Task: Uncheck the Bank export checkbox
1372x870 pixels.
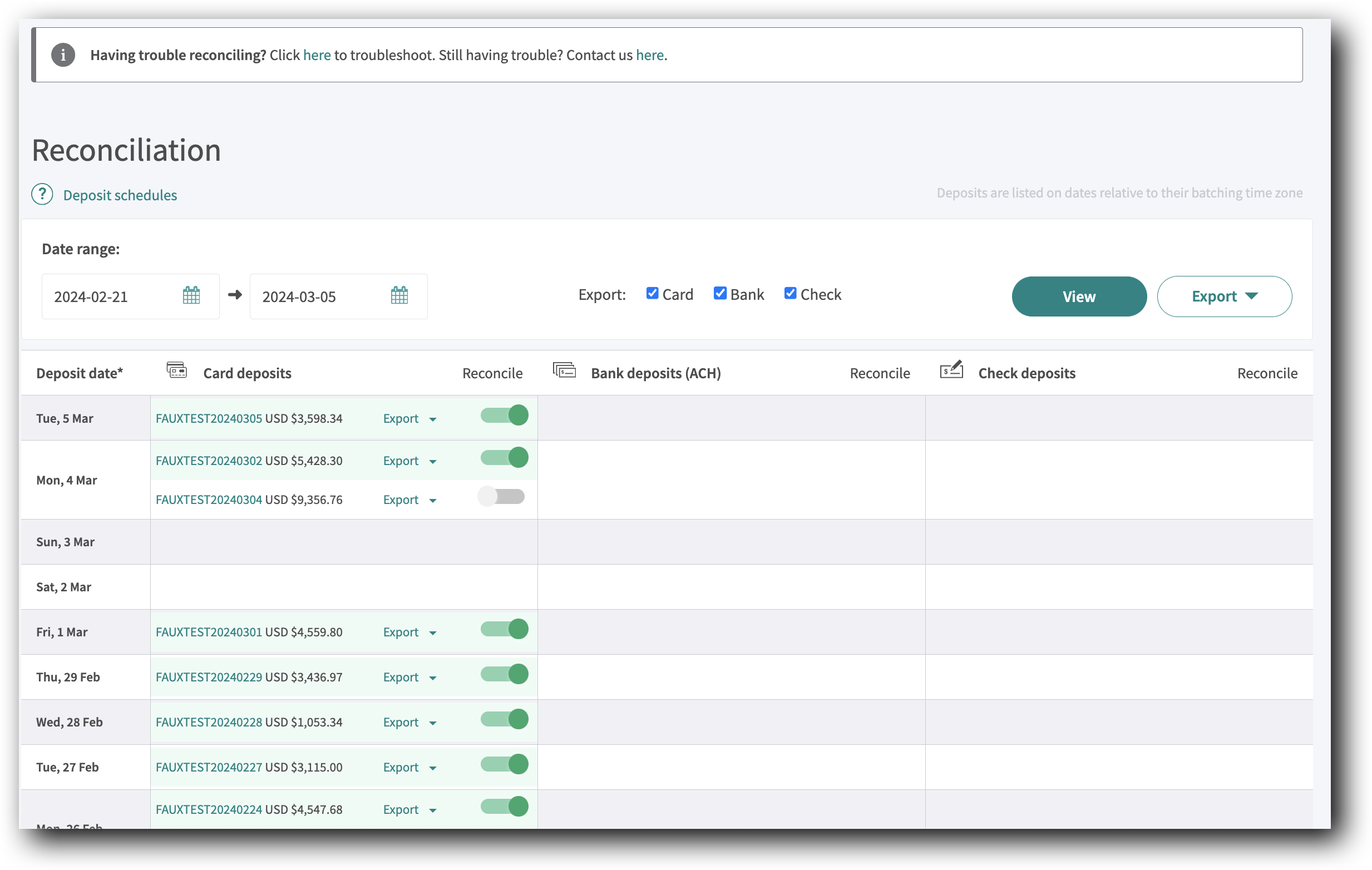Action: 720,293
